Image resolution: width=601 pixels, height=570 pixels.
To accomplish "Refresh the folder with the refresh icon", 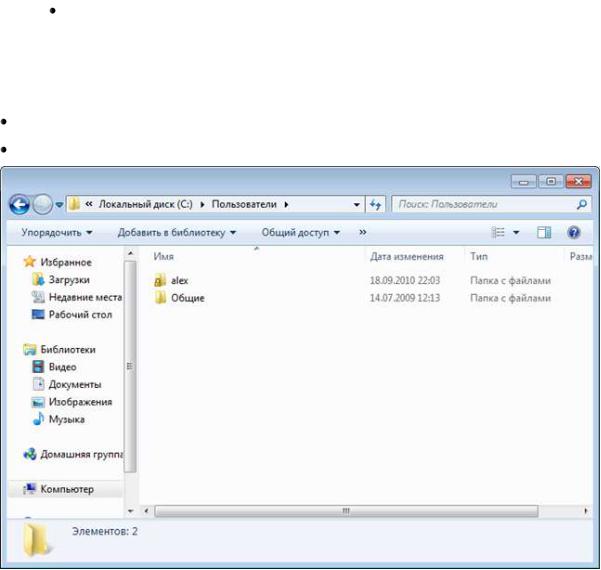I will click(x=376, y=205).
